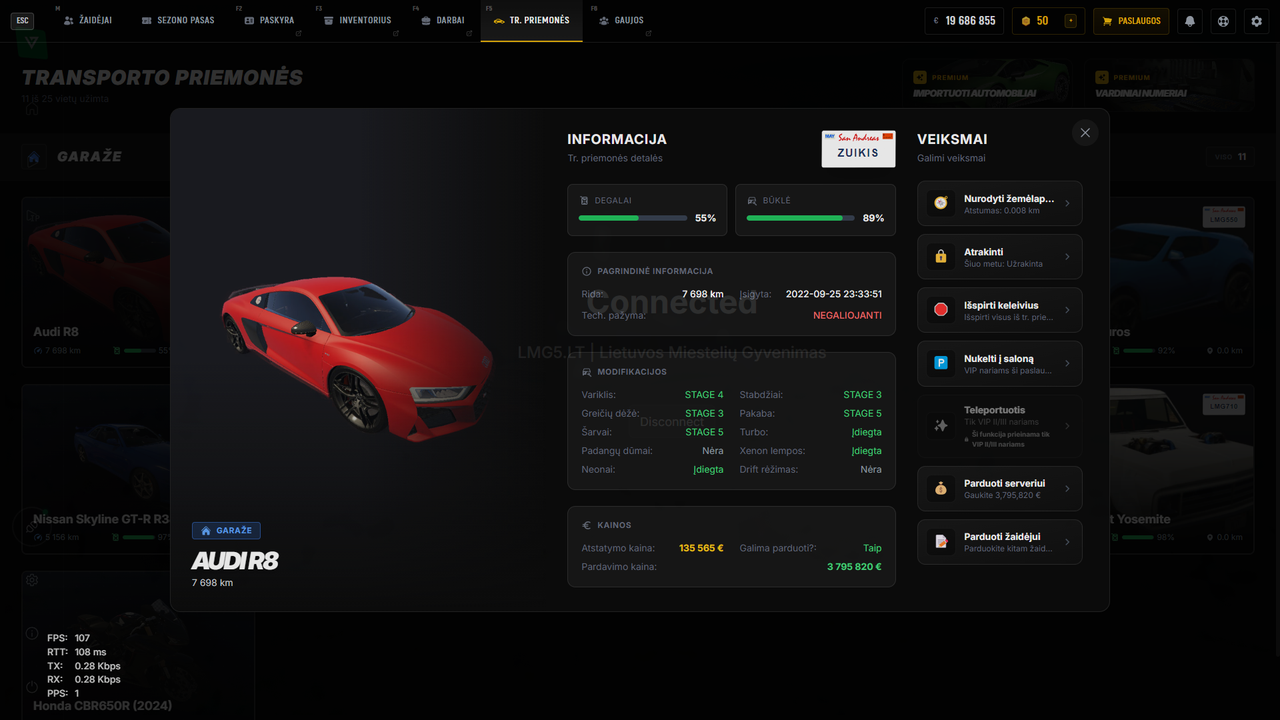Click the 3 795 820 € sale price

pos(854,567)
